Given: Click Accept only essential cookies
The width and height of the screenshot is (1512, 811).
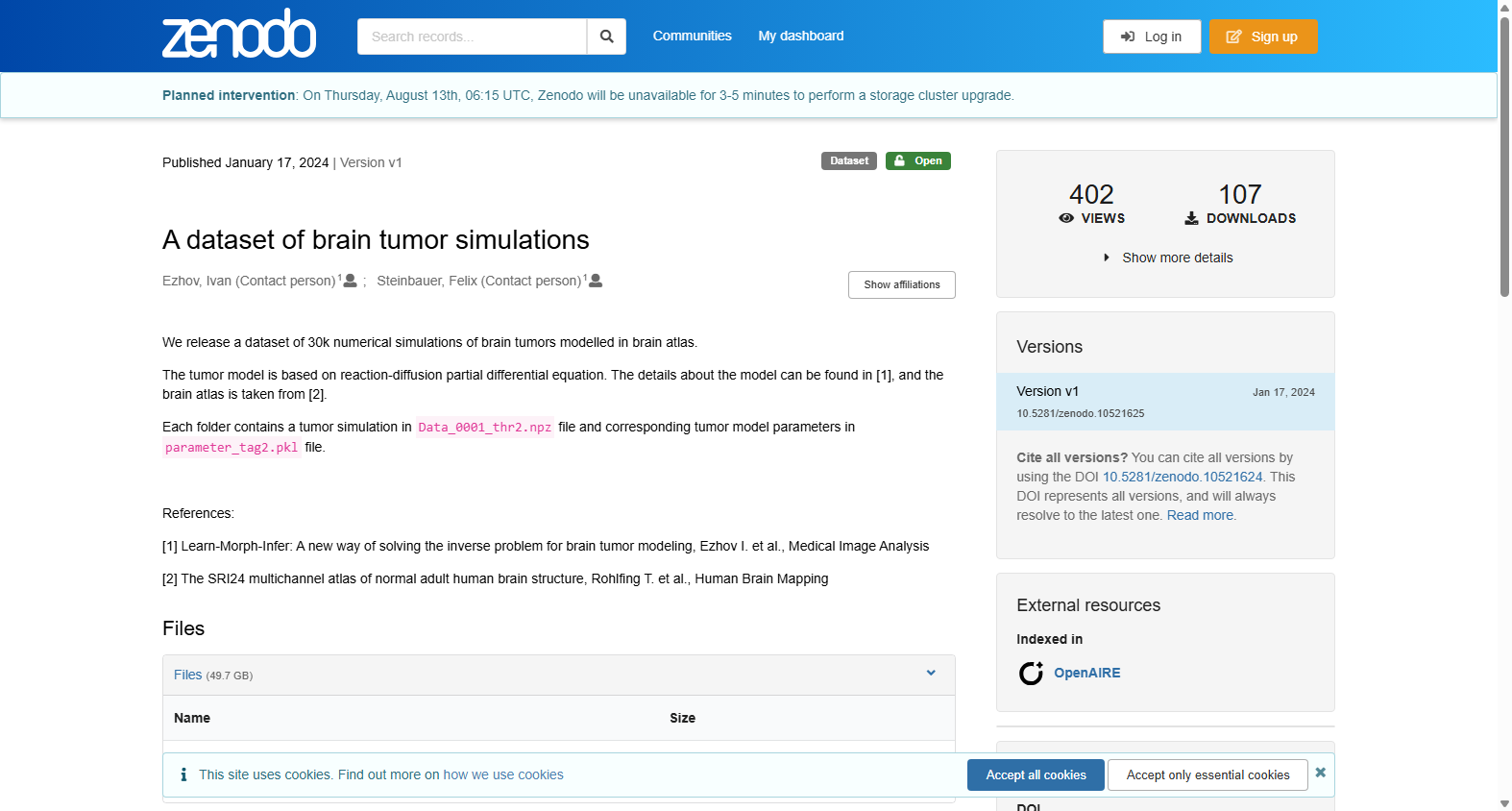Looking at the screenshot, I should point(1207,774).
